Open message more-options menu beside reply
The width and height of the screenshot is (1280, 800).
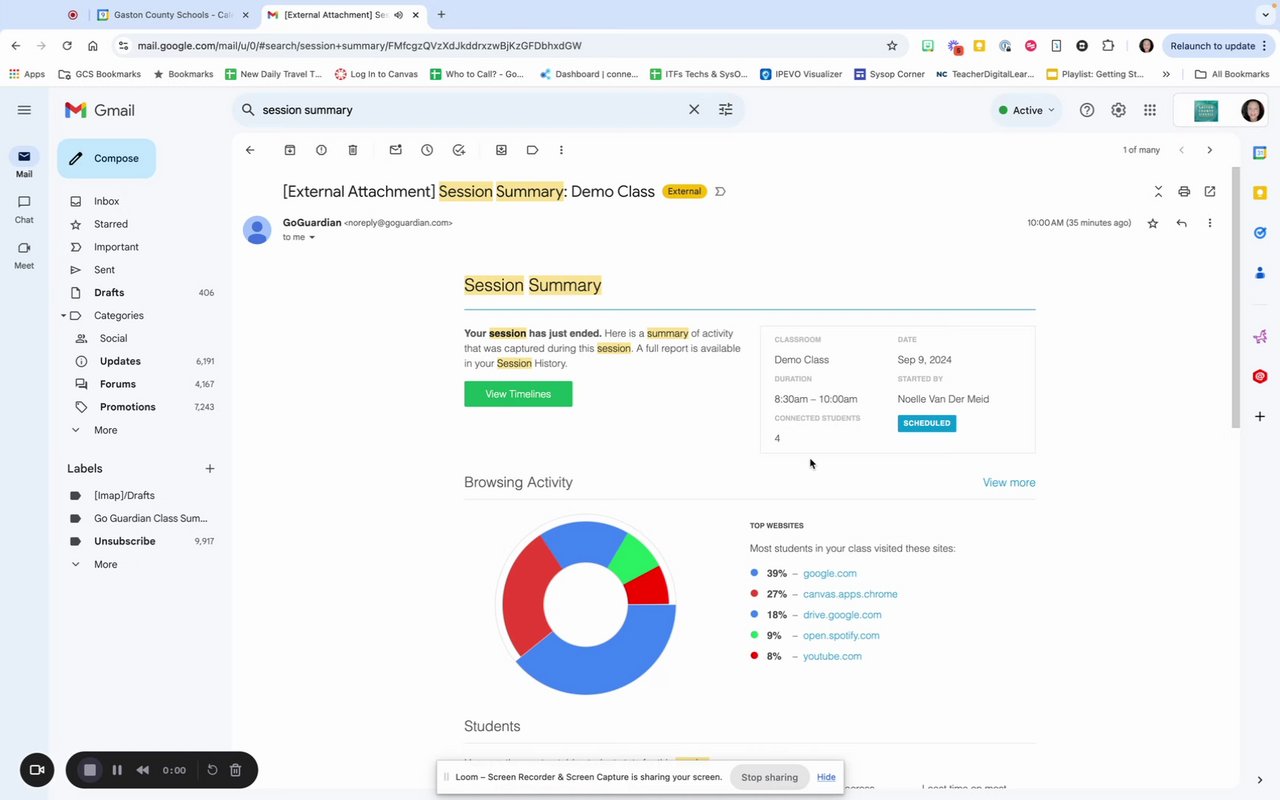click(x=1210, y=223)
